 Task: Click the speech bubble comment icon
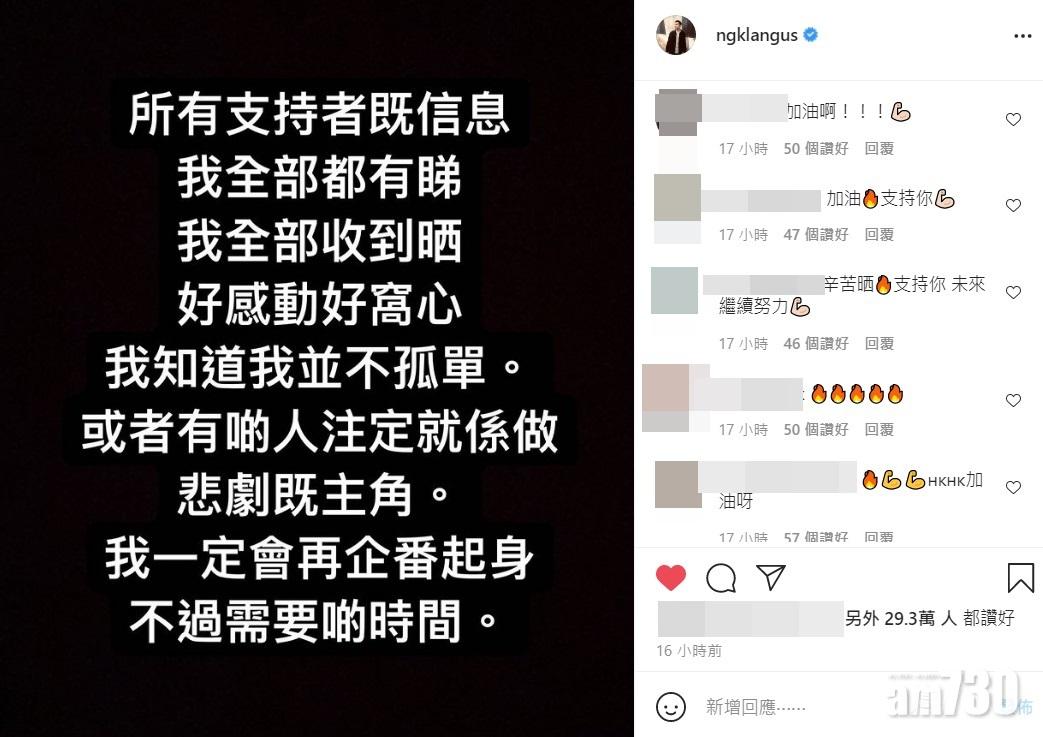721,578
